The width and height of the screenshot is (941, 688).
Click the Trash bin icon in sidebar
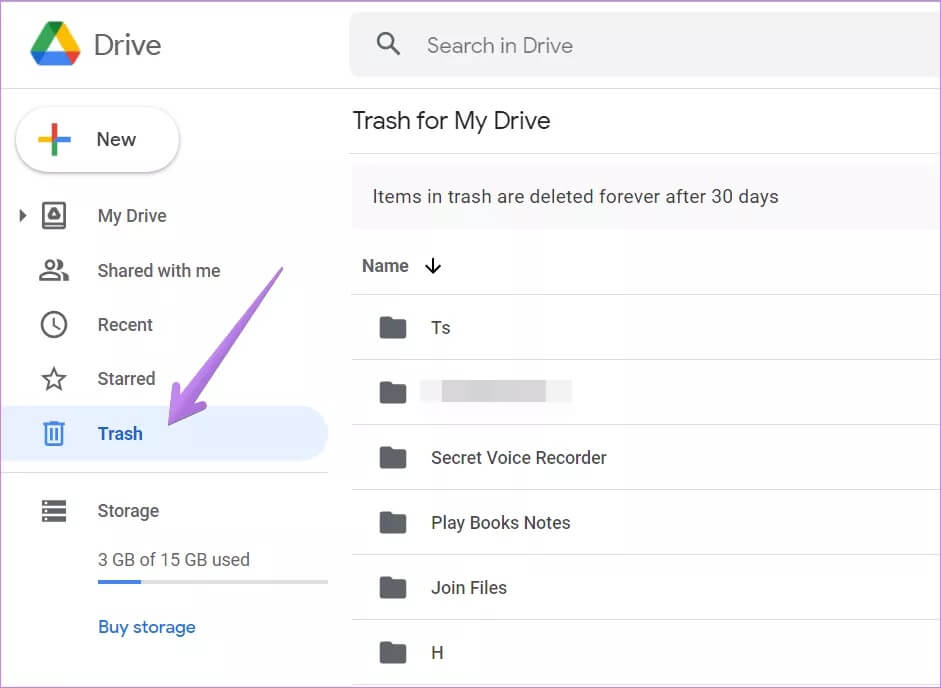[x=54, y=433]
